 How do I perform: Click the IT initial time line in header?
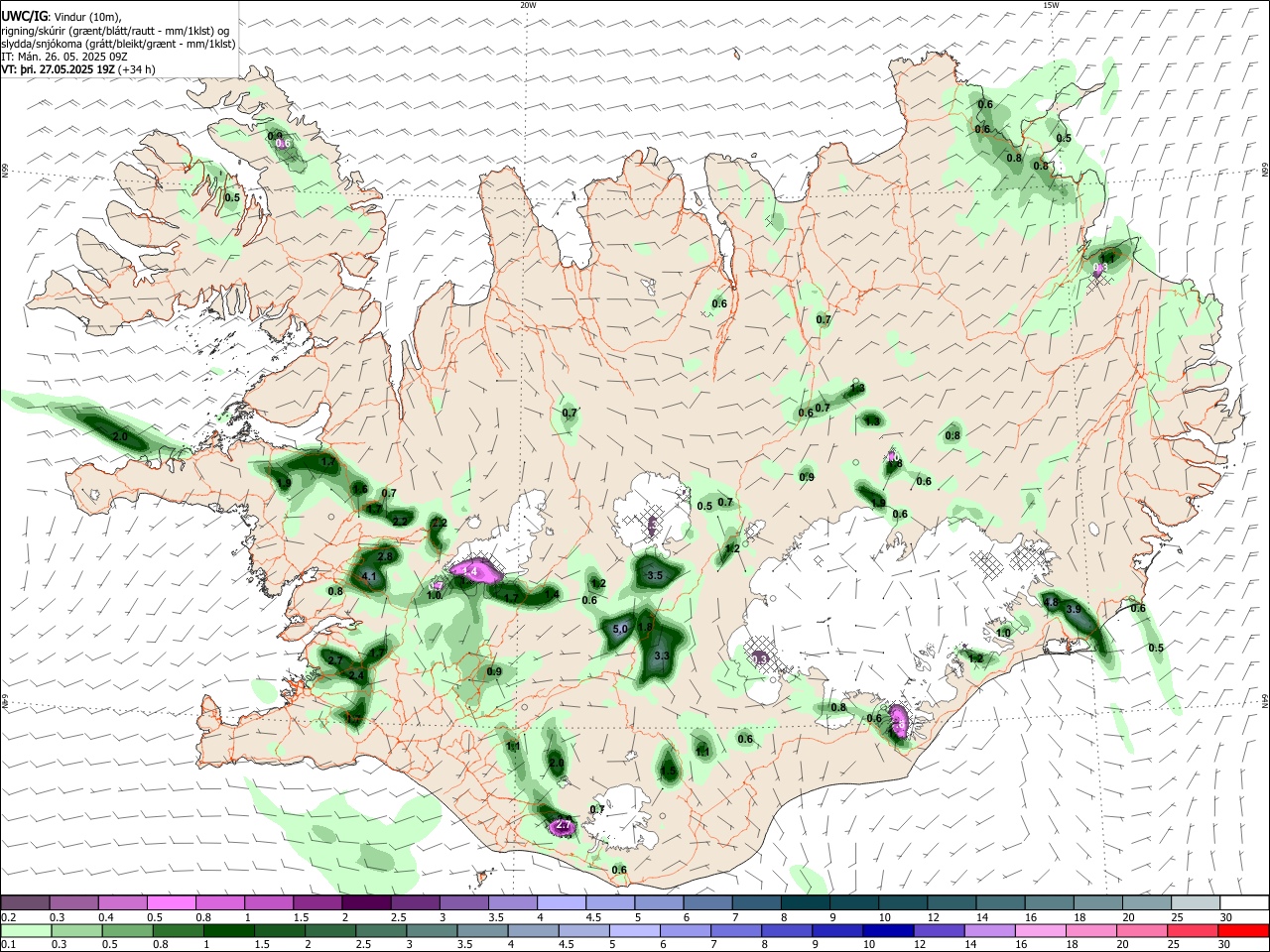coord(61,57)
